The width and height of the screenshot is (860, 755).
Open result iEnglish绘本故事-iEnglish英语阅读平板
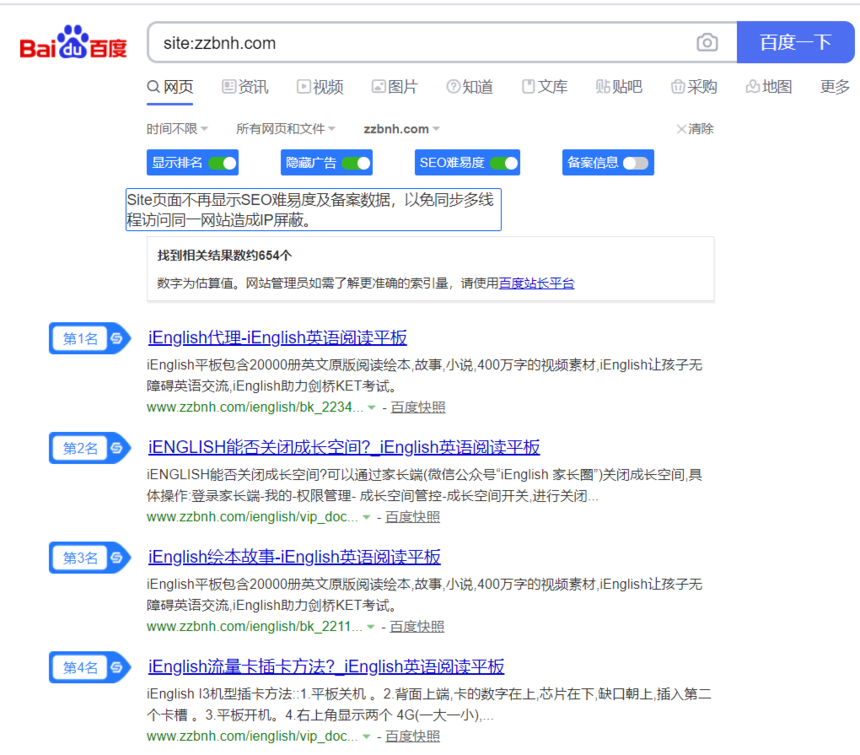coord(294,557)
